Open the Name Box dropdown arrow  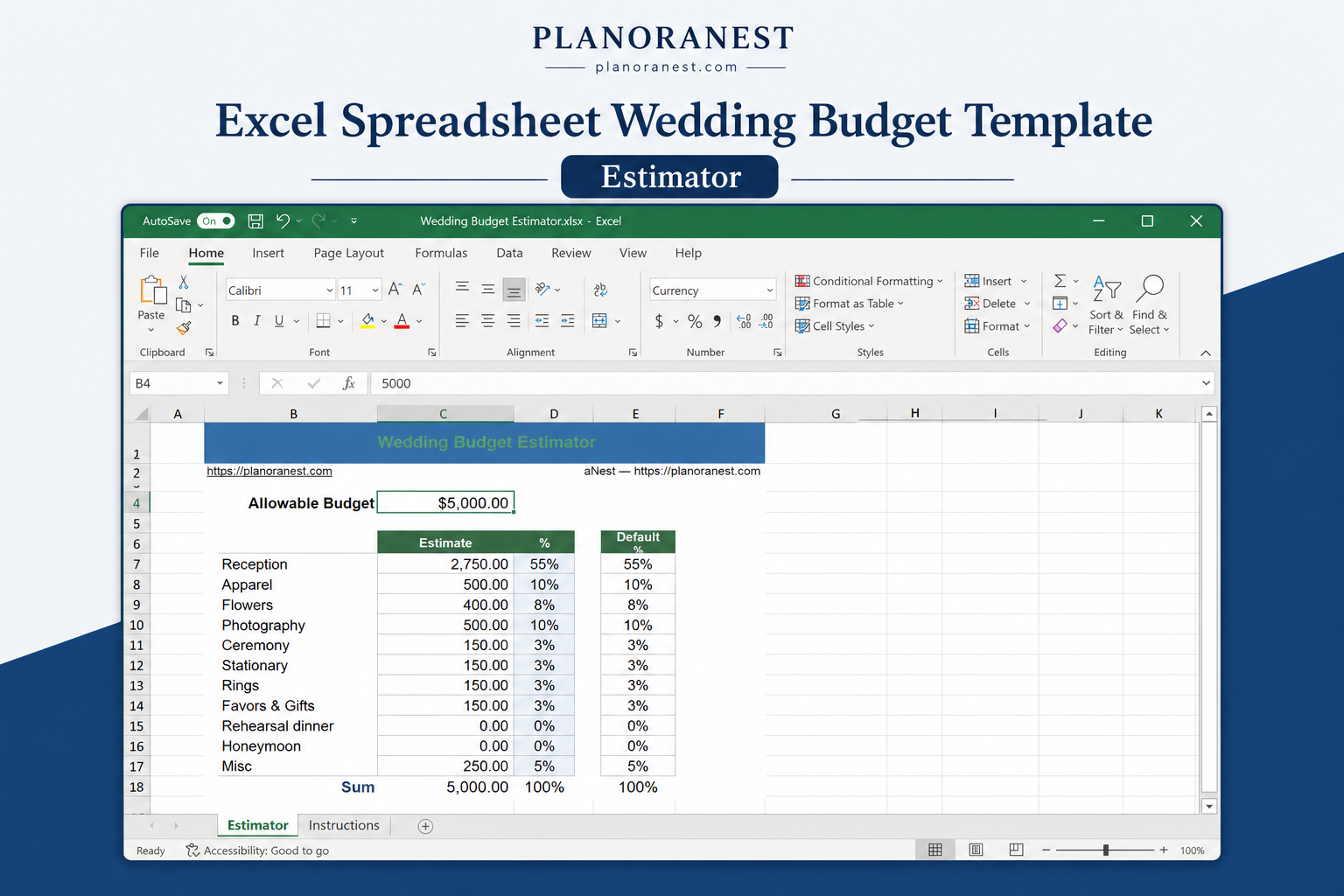pyautogui.click(x=220, y=383)
